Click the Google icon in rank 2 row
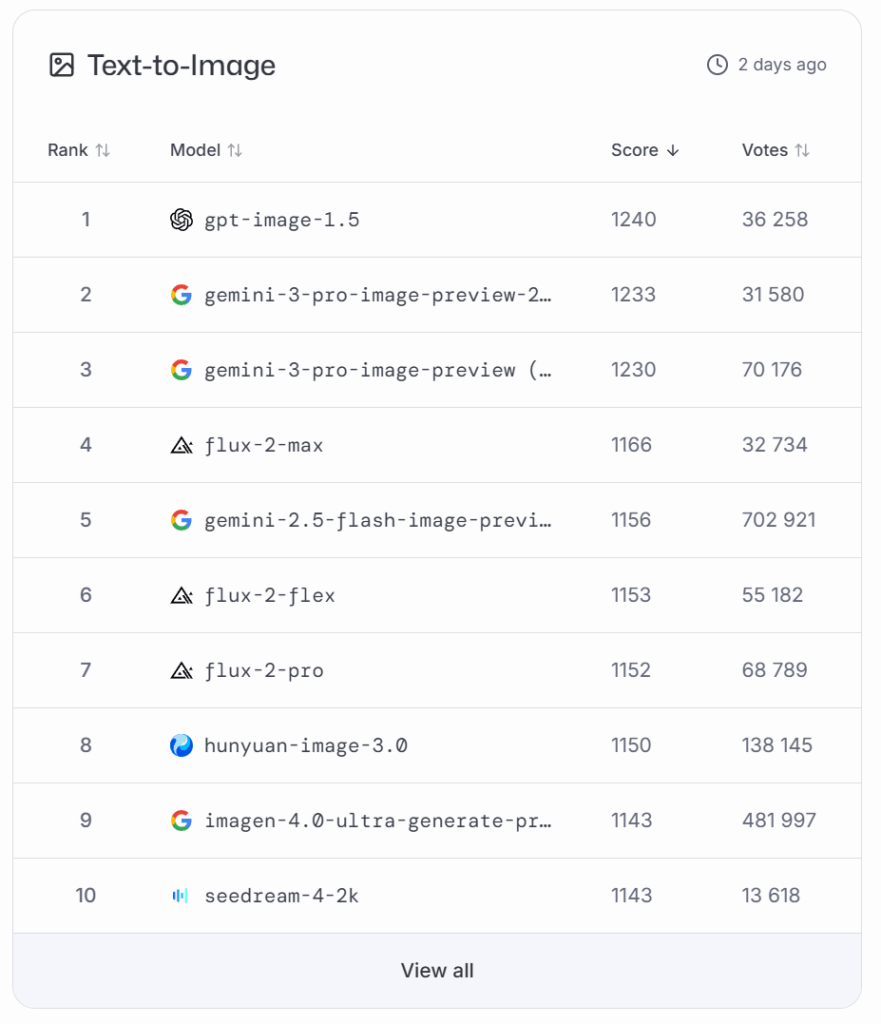The image size is (881, 1024). click(181, 295)
